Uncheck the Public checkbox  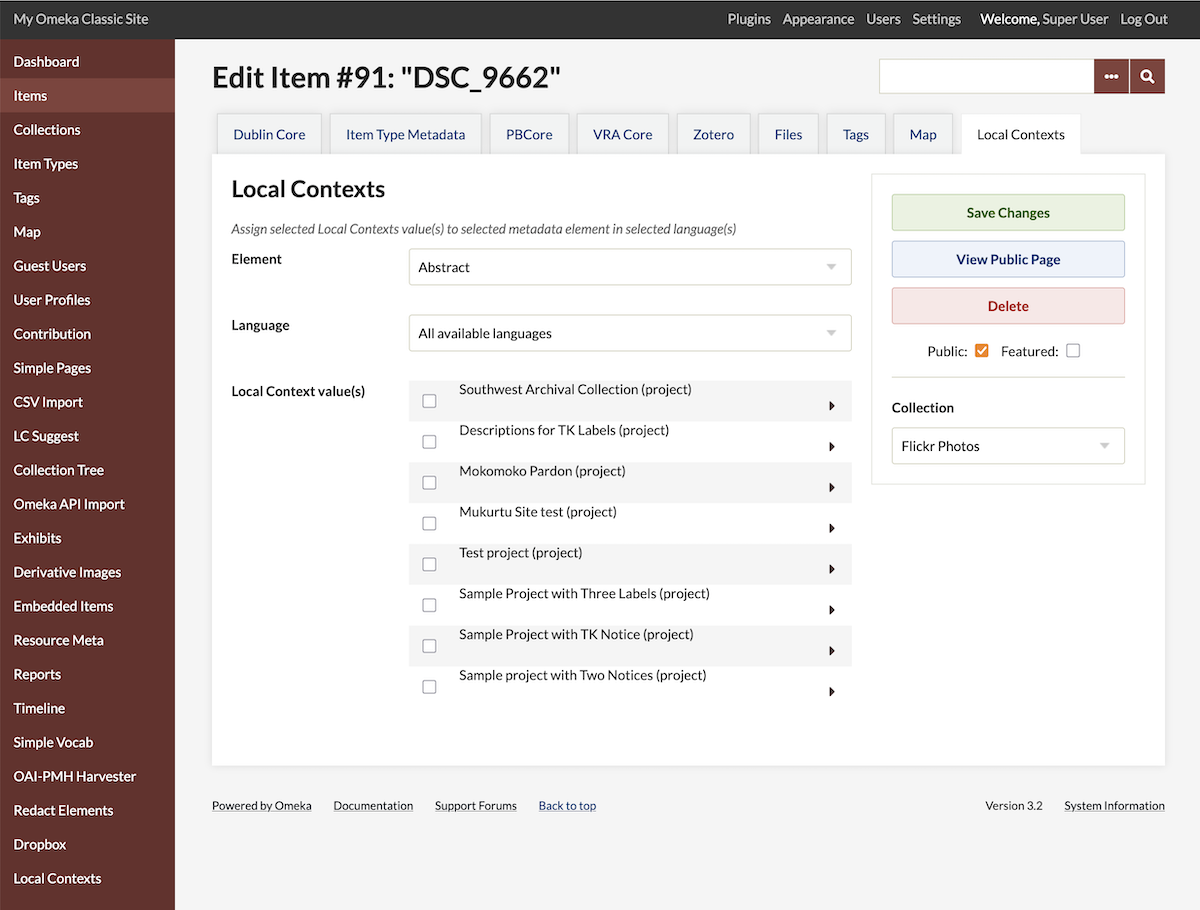point(981,351)
